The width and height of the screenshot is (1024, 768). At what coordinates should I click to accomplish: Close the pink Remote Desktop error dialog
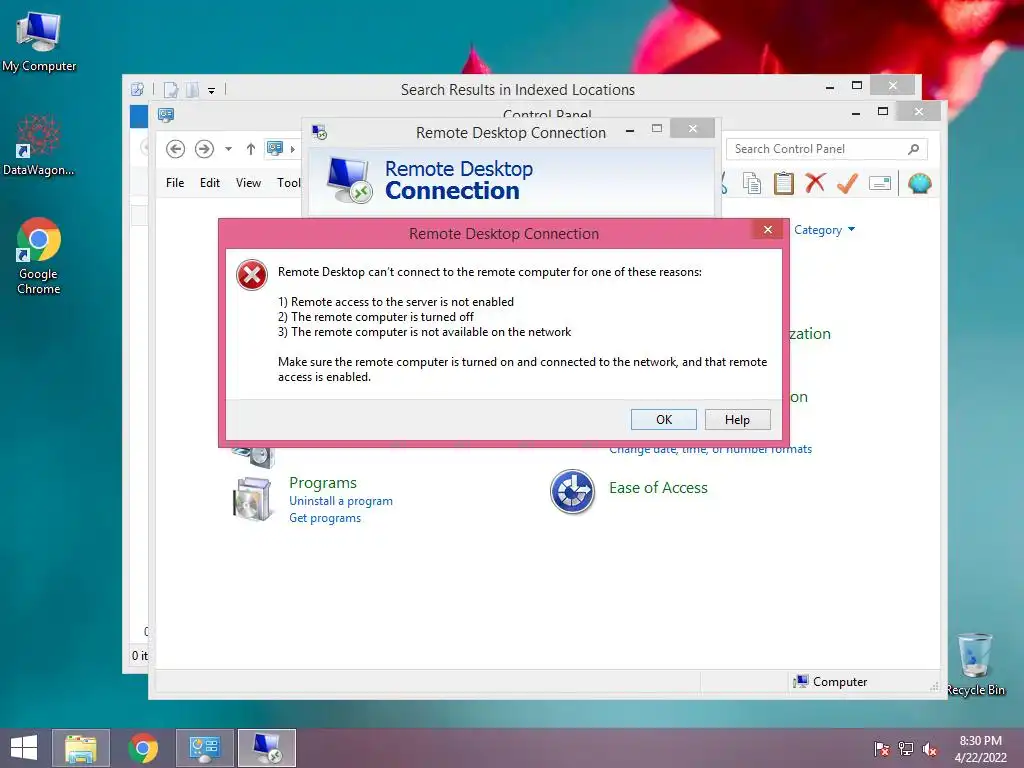pos(767,229)
